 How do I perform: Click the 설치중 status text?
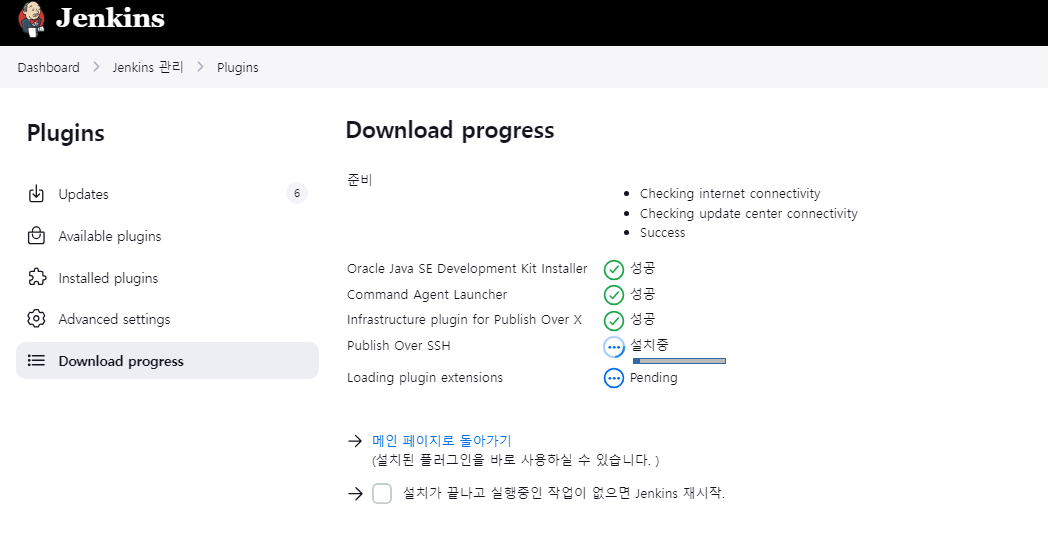[649, 345]
